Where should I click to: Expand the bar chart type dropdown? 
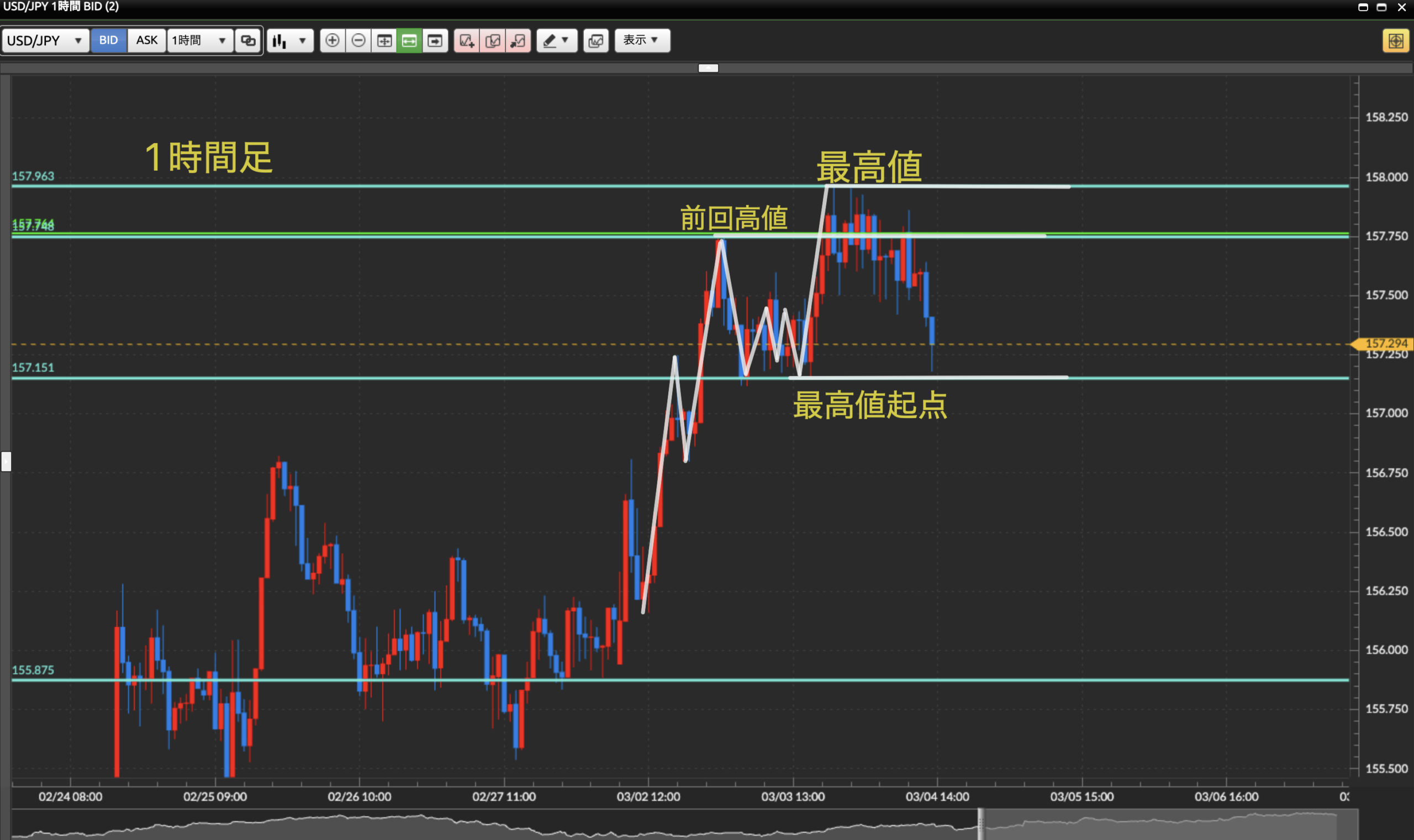click(x=290, y=40)
